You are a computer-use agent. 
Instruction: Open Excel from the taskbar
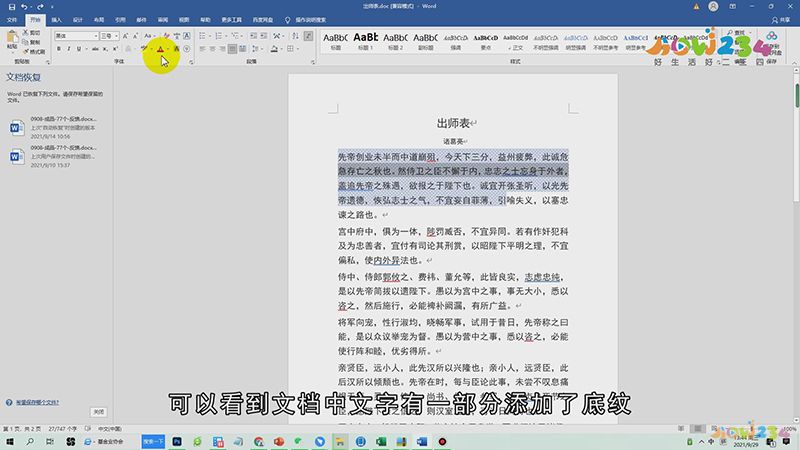point(381,441)
